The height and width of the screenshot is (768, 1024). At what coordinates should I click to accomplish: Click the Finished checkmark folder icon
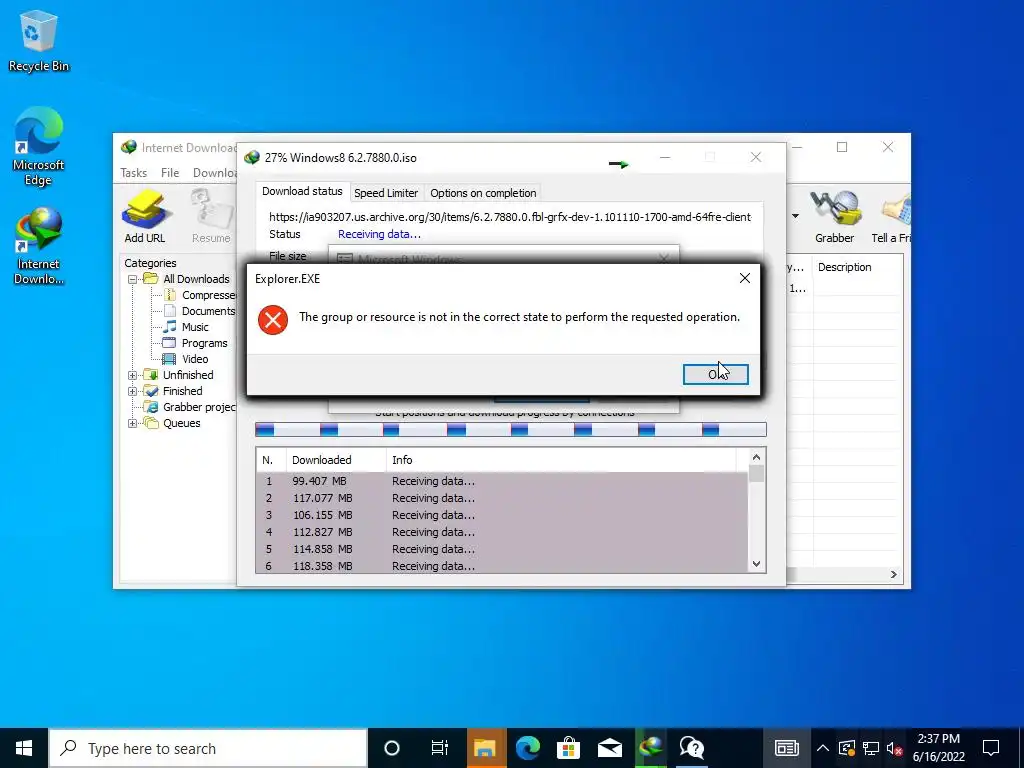click(151, 391)
